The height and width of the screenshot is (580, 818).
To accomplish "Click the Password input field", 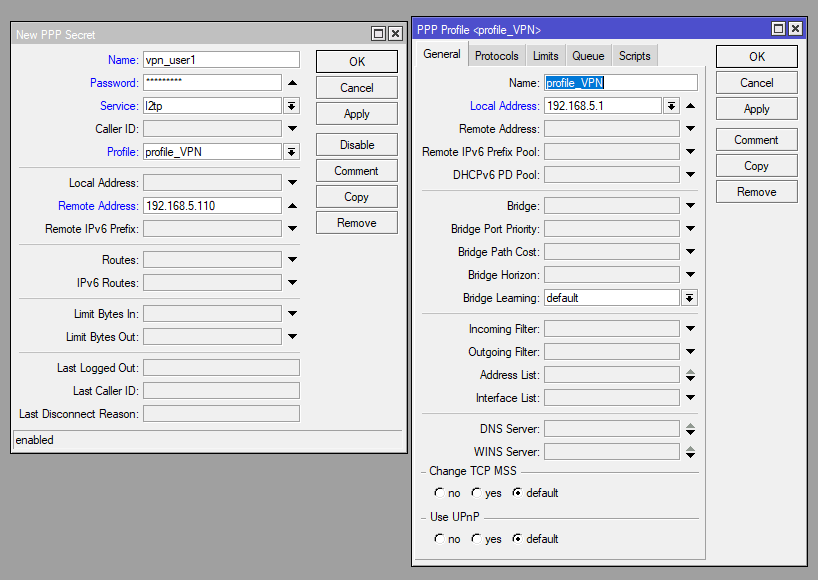I will [212, 83].
